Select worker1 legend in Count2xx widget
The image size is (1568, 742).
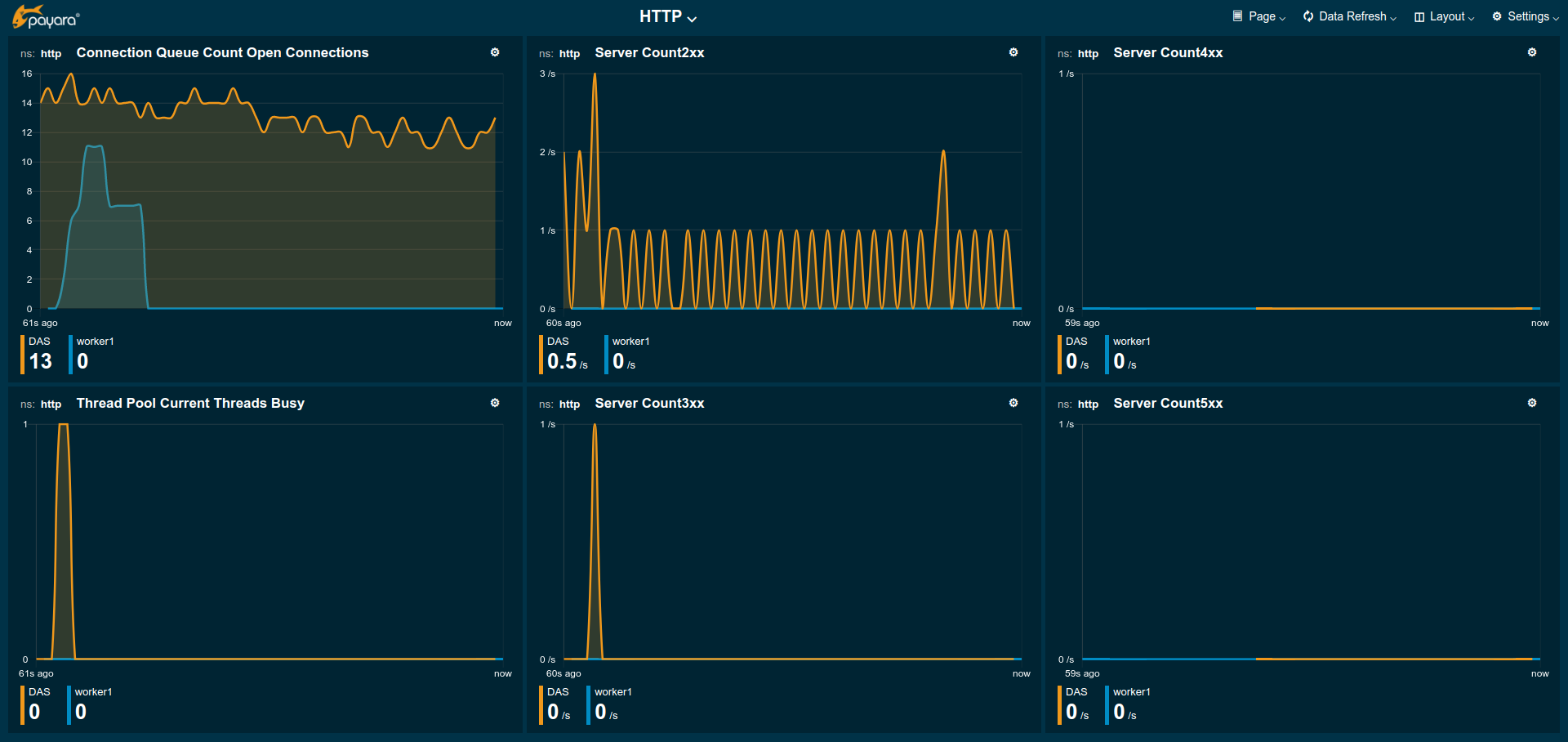[628, 354]
